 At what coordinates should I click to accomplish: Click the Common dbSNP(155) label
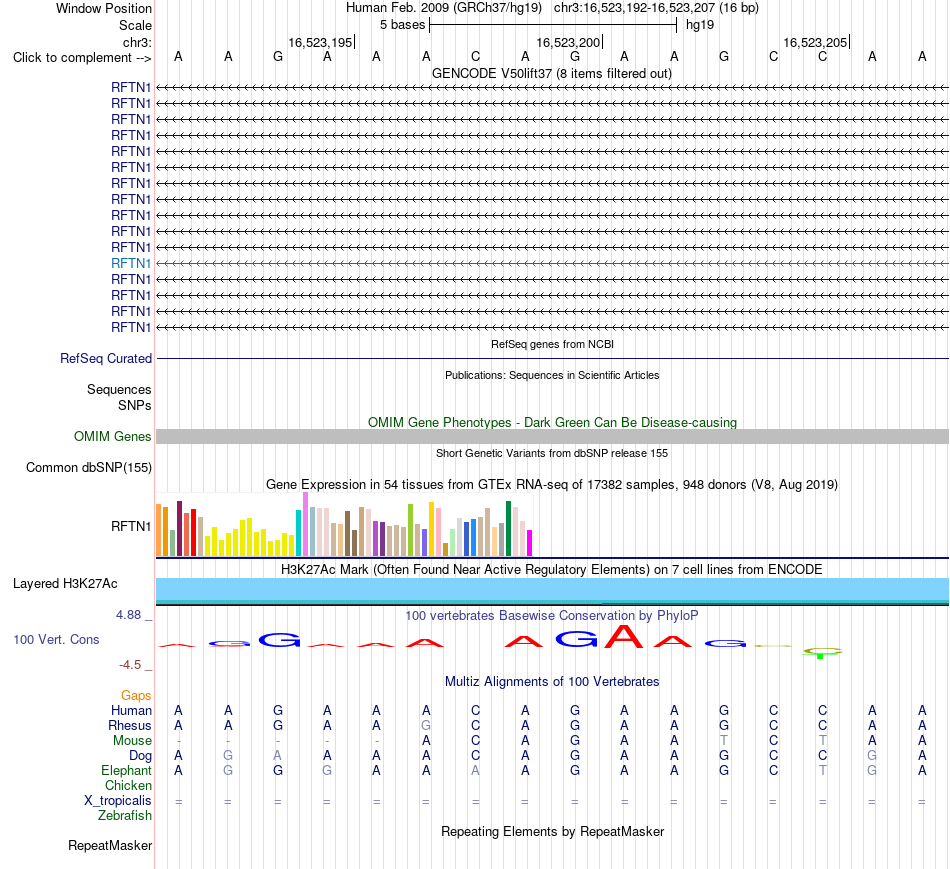point(89,467)
